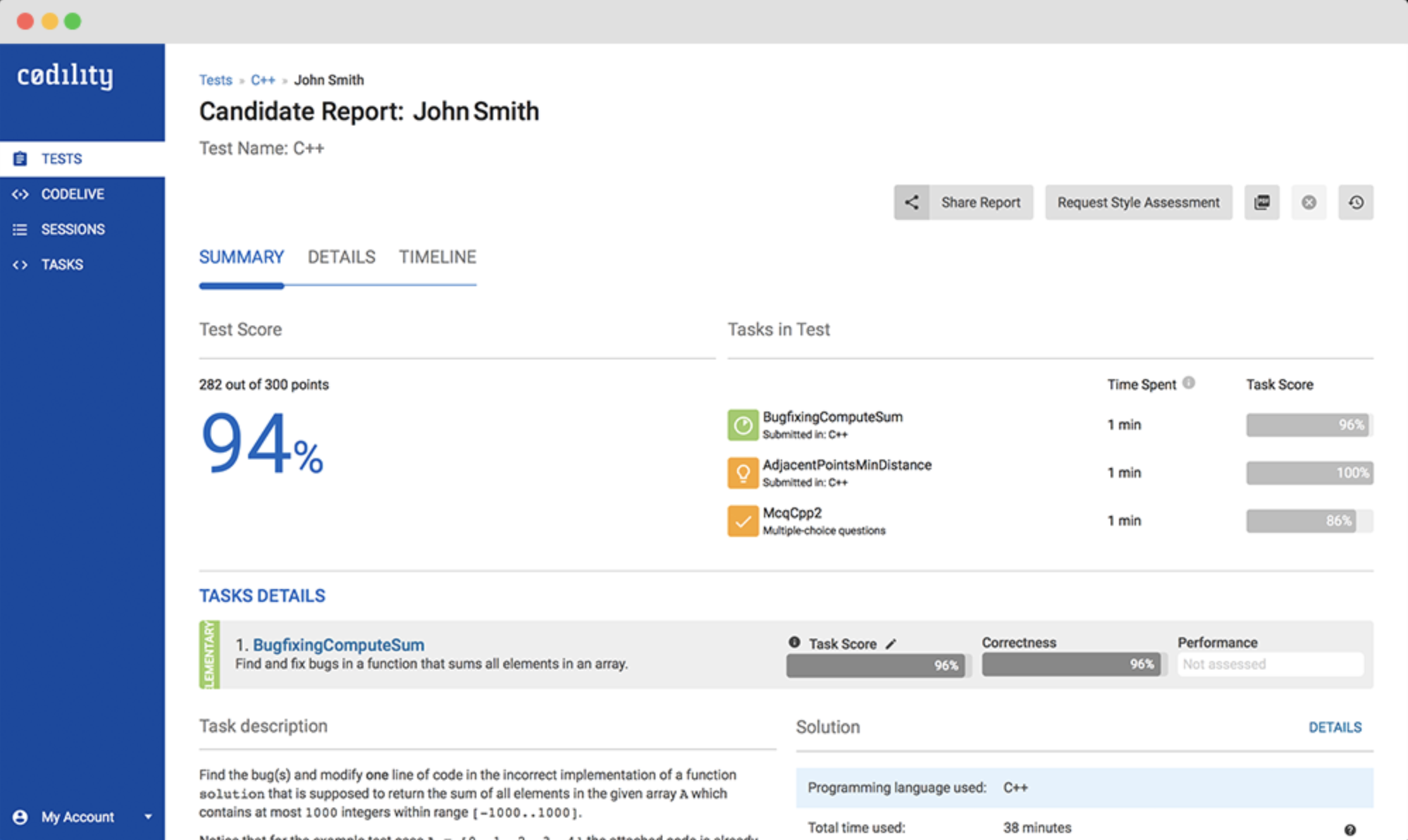Viewport: 1408px width, 840px height.
Task: Click the cancel (circled X) icon button
Action: 1309,203
